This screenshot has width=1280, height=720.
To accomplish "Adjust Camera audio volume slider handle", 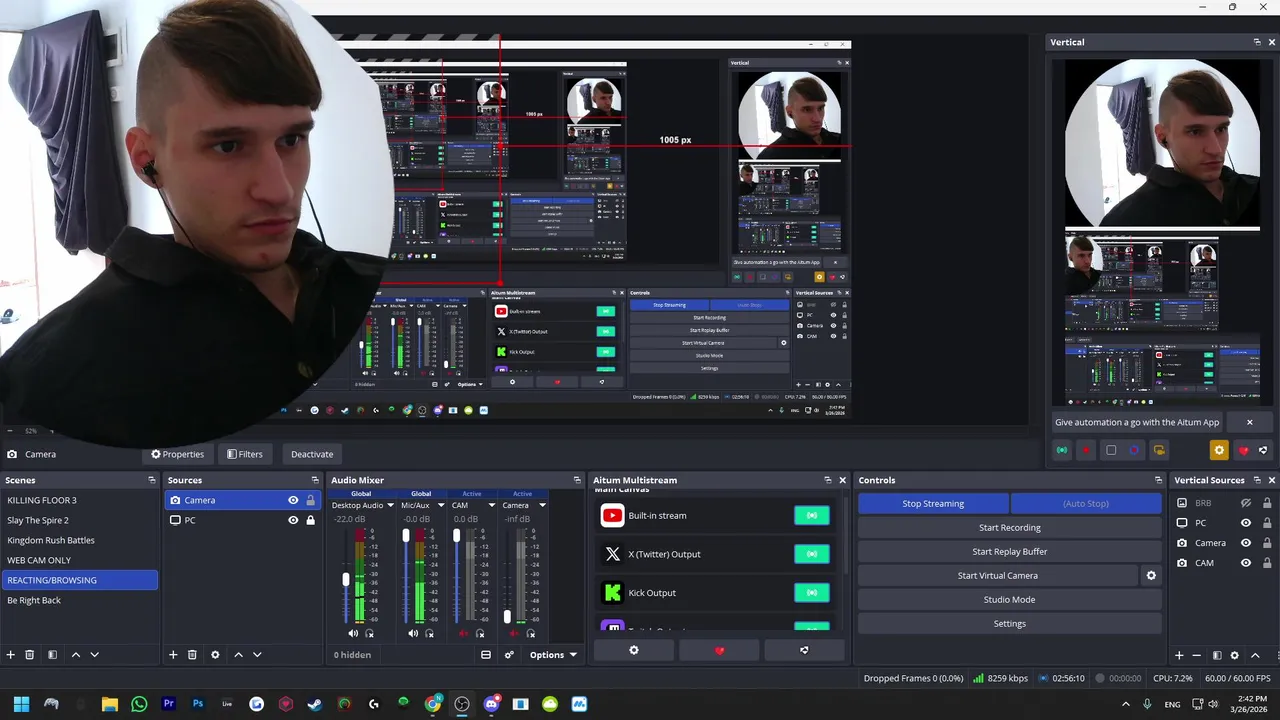I will (507, 616).
